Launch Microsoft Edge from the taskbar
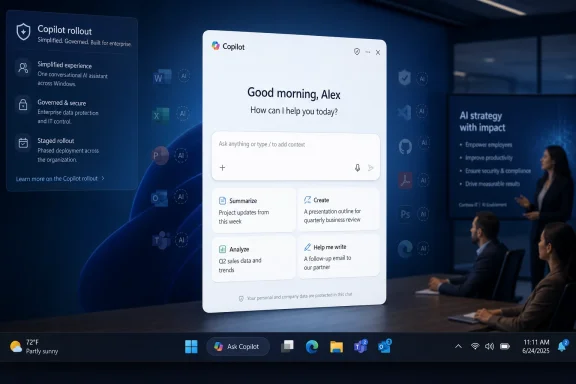The height and width of the screenshot is (384, 576). coord(312,347)
